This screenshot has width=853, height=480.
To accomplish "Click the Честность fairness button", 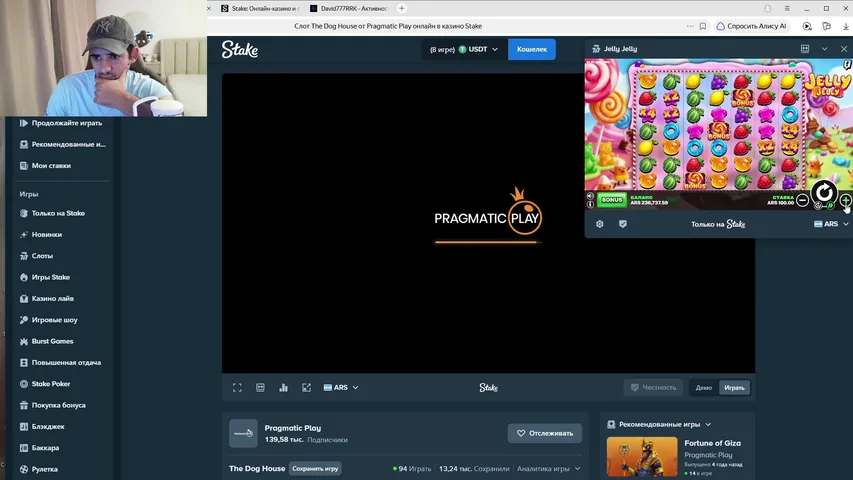I will (653, 387).
